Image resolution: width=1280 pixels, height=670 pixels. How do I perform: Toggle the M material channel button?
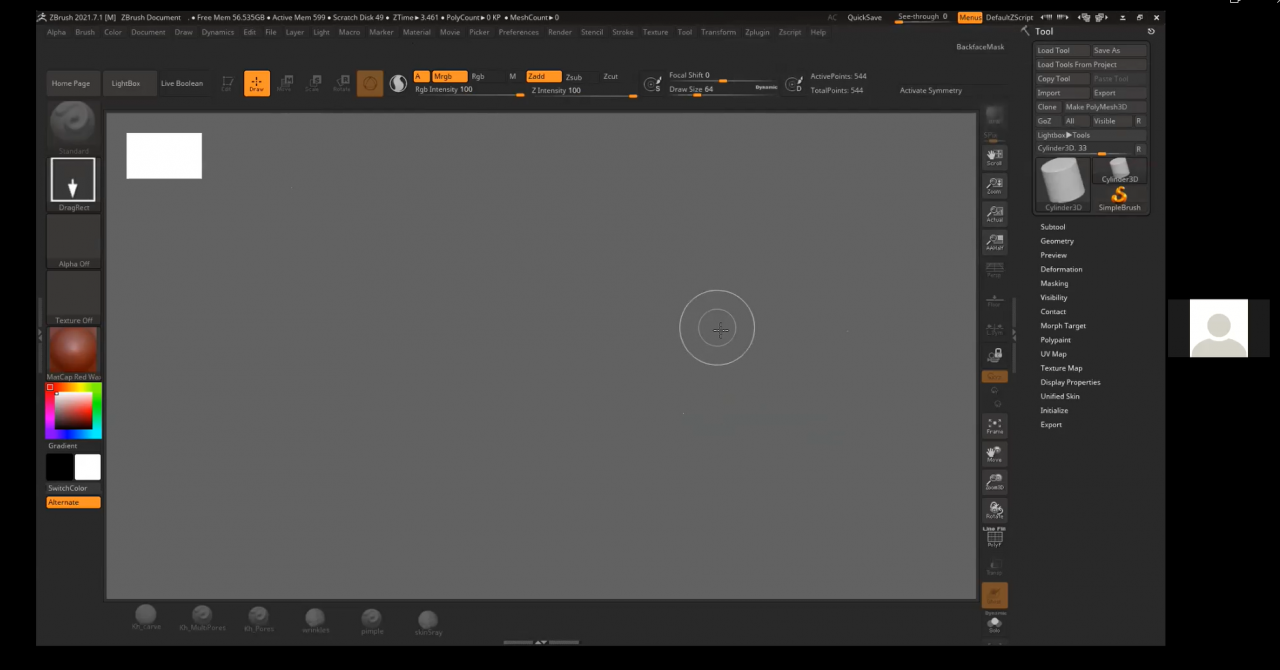pos(513,77)
